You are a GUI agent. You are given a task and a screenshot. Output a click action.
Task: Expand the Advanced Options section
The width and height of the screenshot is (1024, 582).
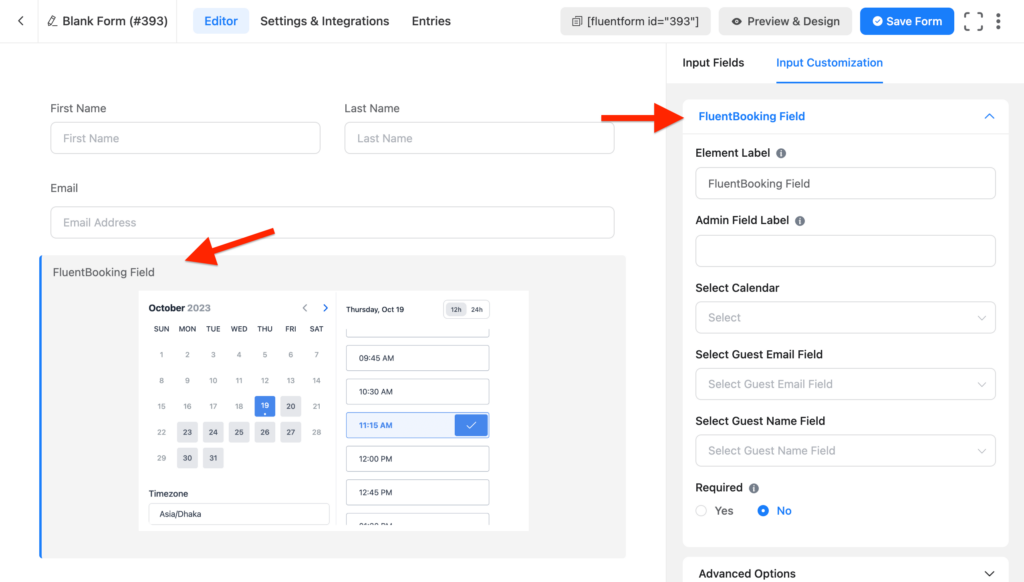click(x=989, y=574)
